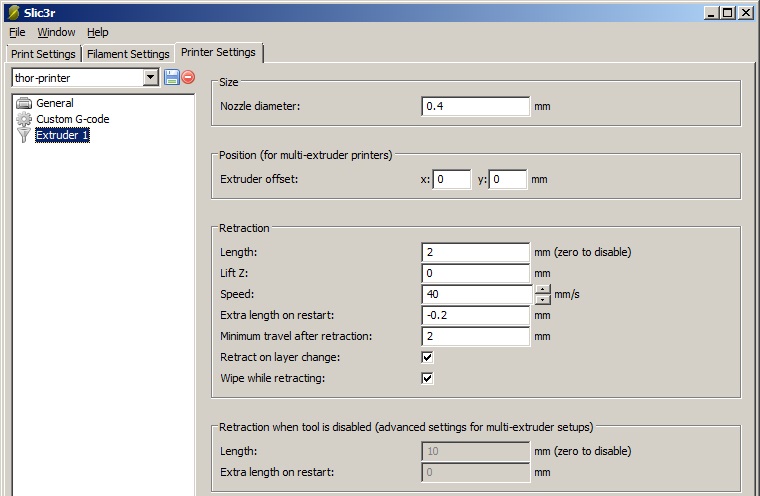Select the General printer icon in sidebar

[24, 103]
